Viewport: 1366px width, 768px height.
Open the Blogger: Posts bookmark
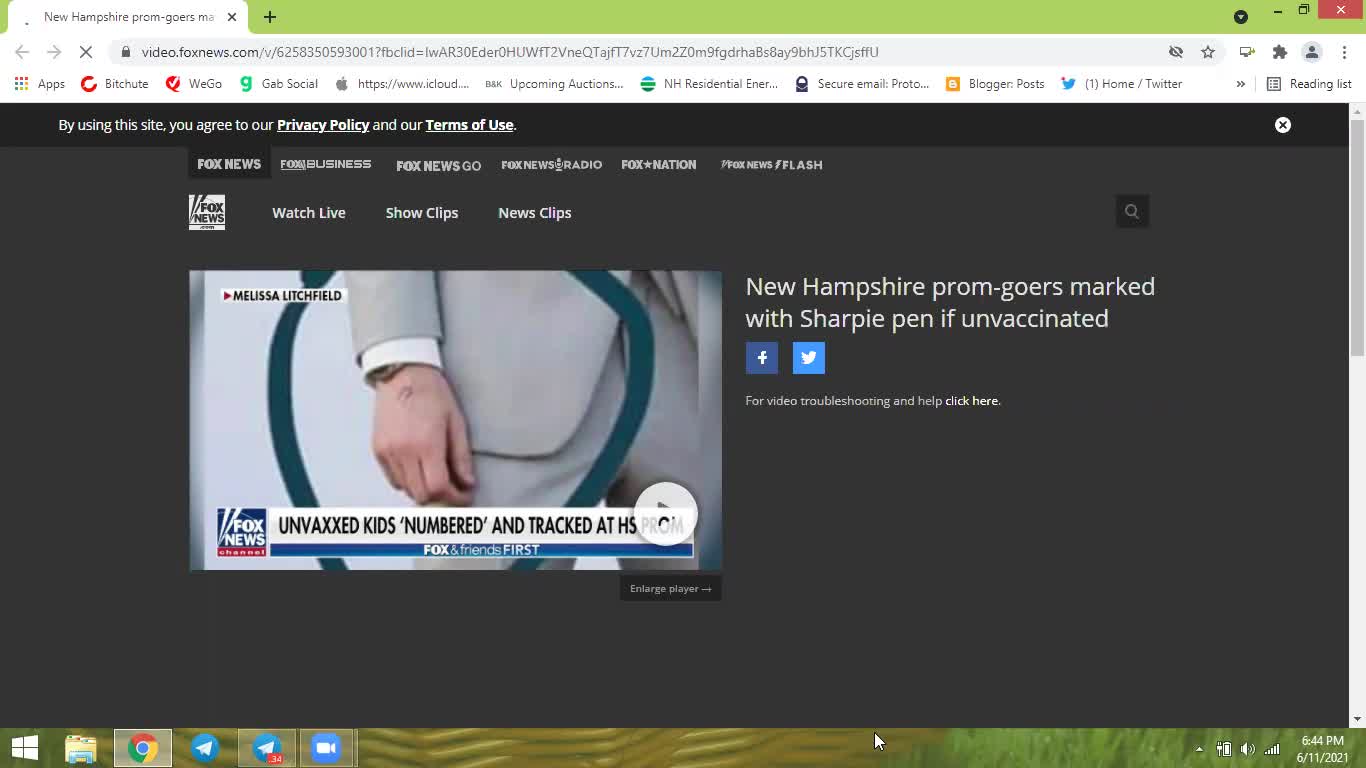coord(995,84)
